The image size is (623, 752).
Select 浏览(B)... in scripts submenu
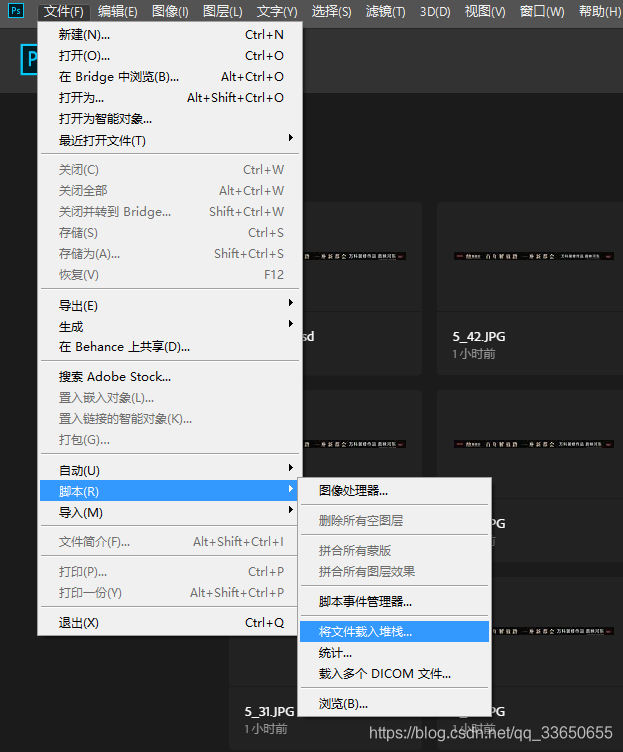pyautogui.click(x=394, y=704)
